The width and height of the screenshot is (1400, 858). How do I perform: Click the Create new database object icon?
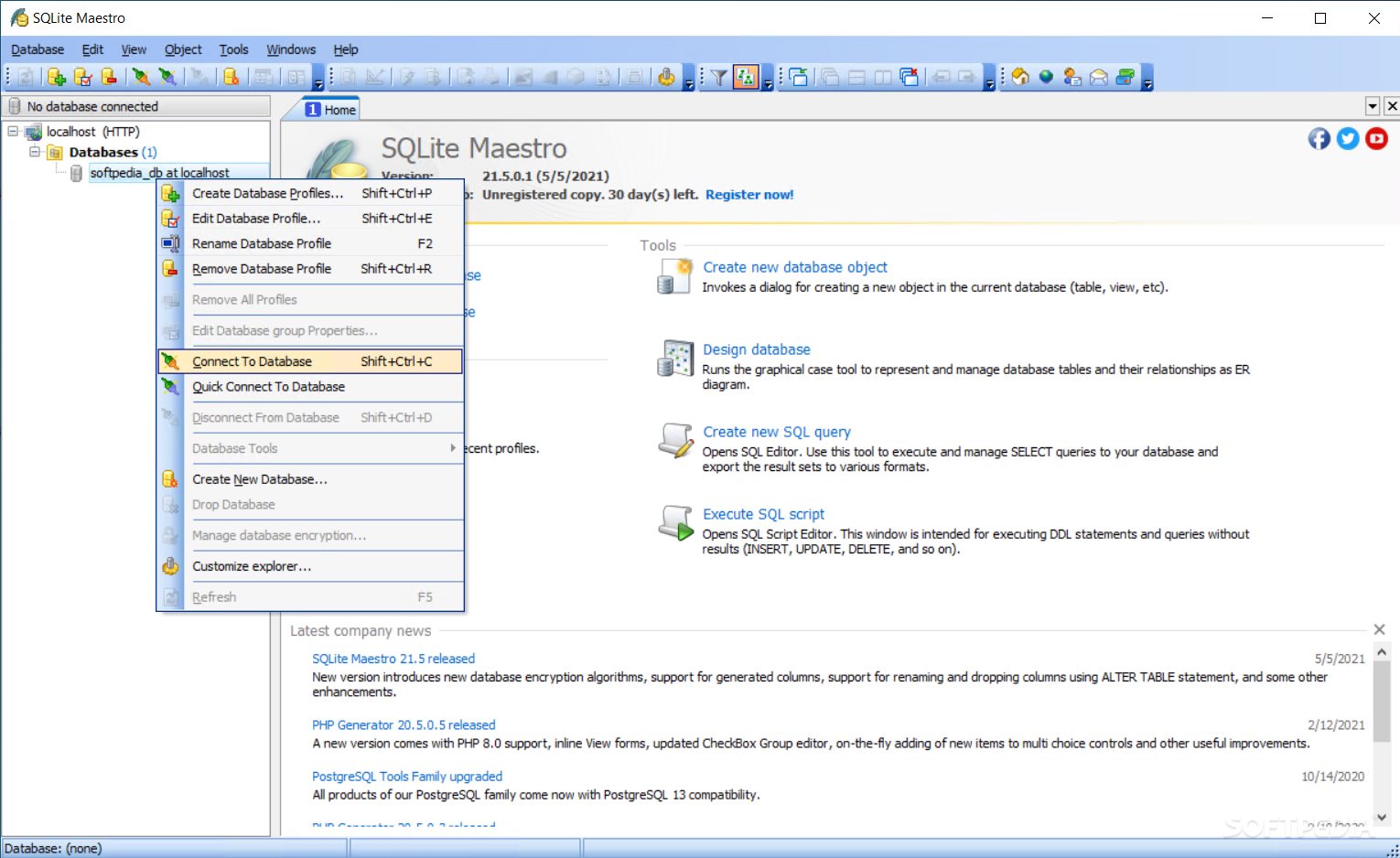point(675,276)
